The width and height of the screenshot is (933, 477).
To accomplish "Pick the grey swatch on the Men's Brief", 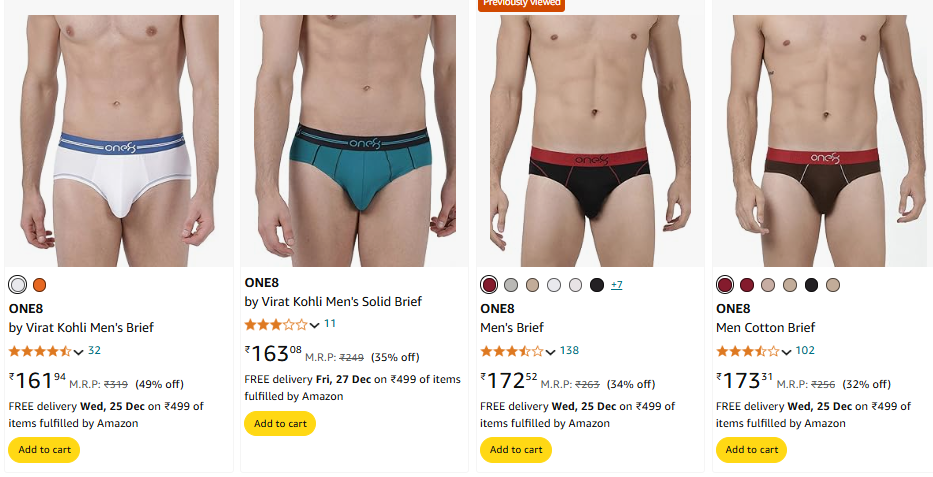I will [511, 285].
